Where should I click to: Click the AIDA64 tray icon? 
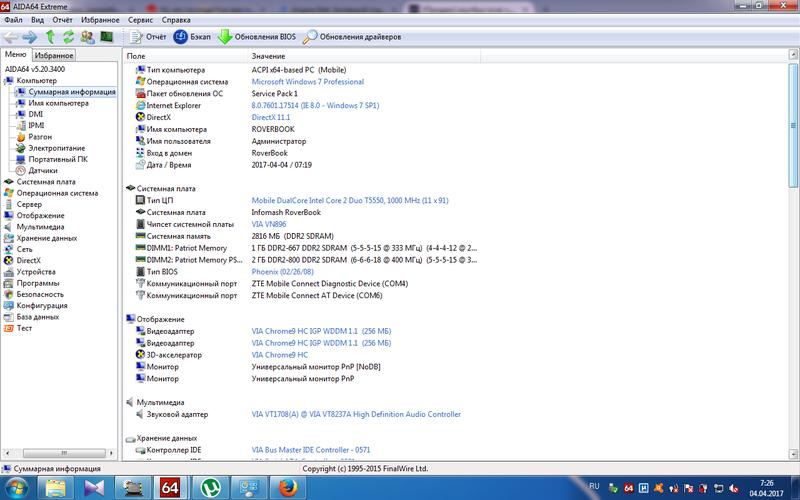point(629,488)
